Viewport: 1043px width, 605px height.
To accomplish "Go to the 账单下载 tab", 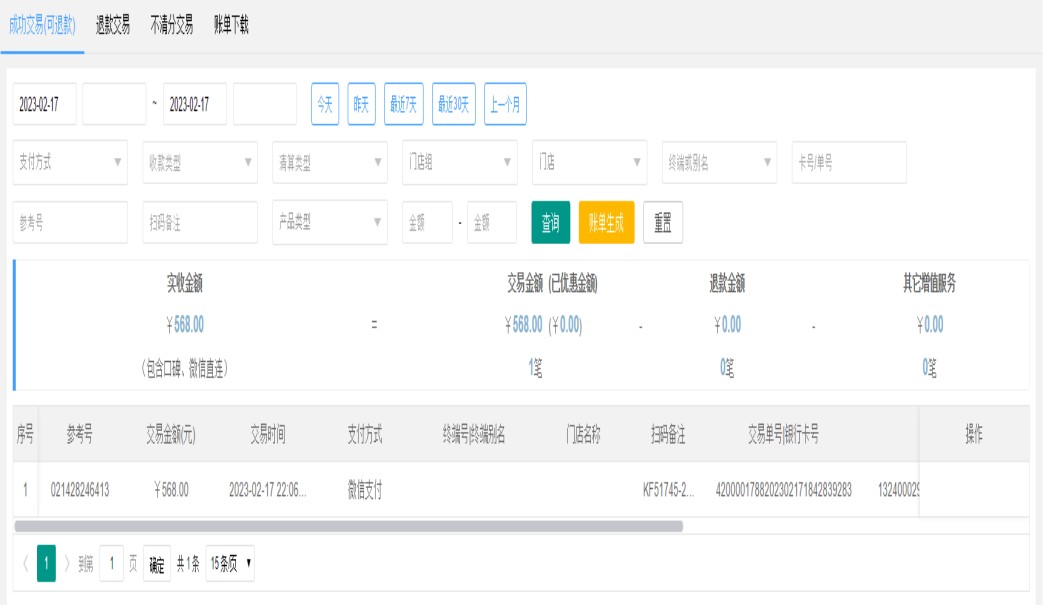I will pyautogui.click(x=231, y=26).
